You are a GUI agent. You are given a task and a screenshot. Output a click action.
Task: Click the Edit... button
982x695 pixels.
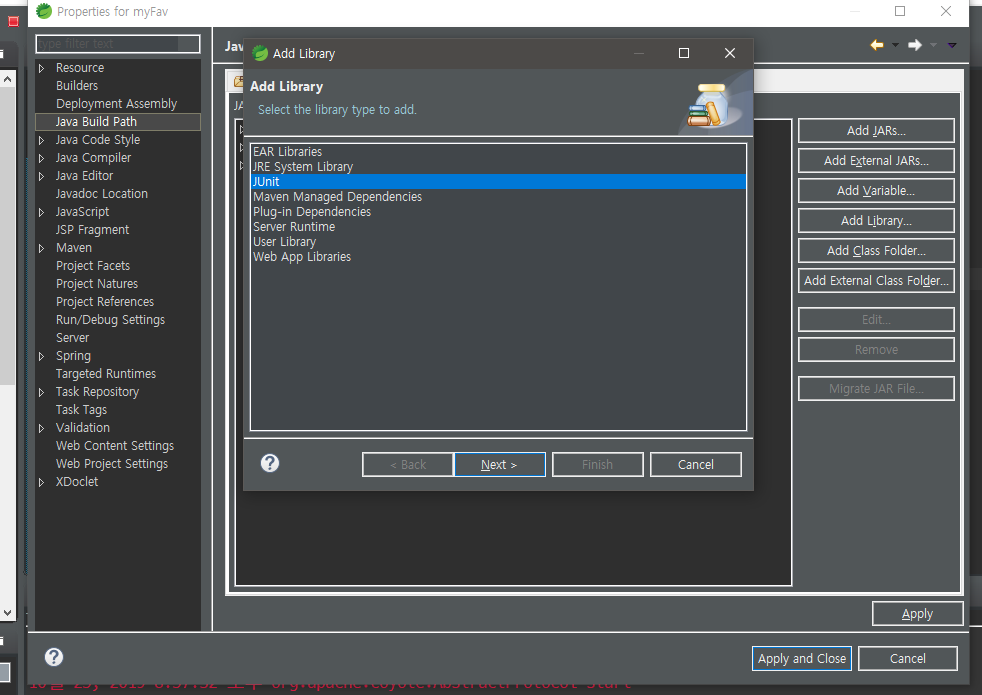tap(876, 319)
